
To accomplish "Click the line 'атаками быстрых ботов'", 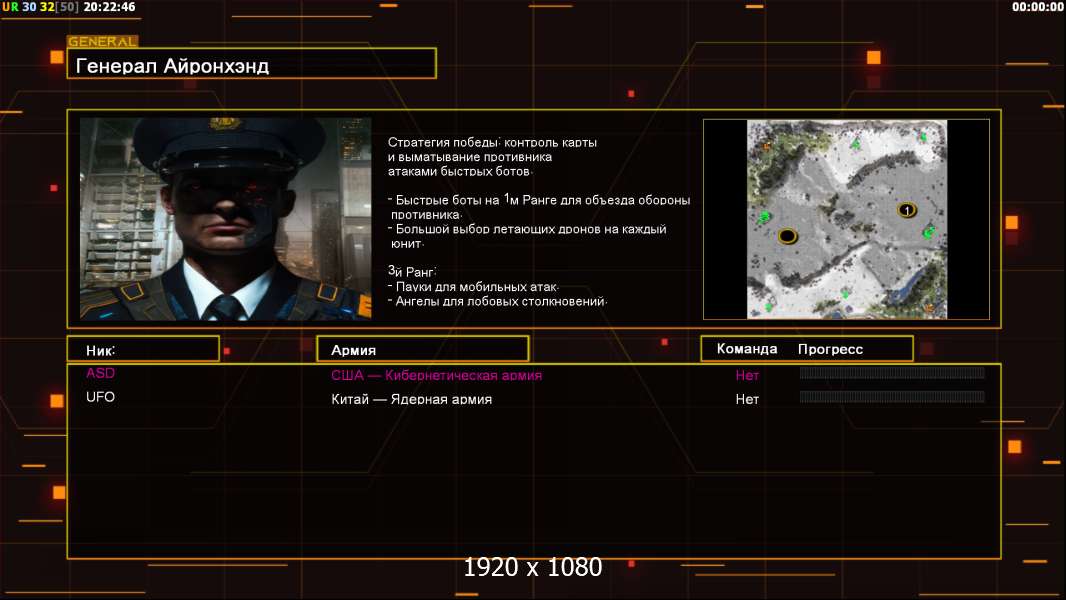I will click(x=460, y=171).
